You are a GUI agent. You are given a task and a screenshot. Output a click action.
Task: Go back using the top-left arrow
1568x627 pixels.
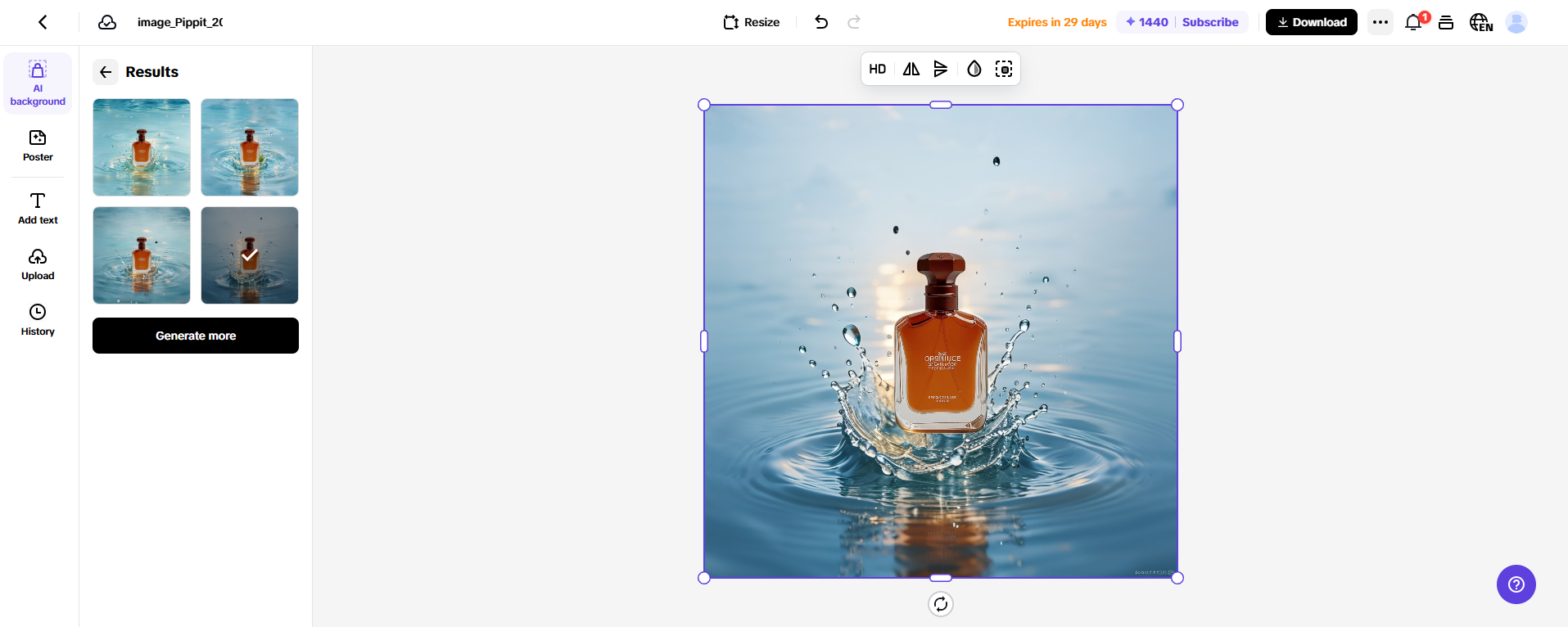coord(43,22)
